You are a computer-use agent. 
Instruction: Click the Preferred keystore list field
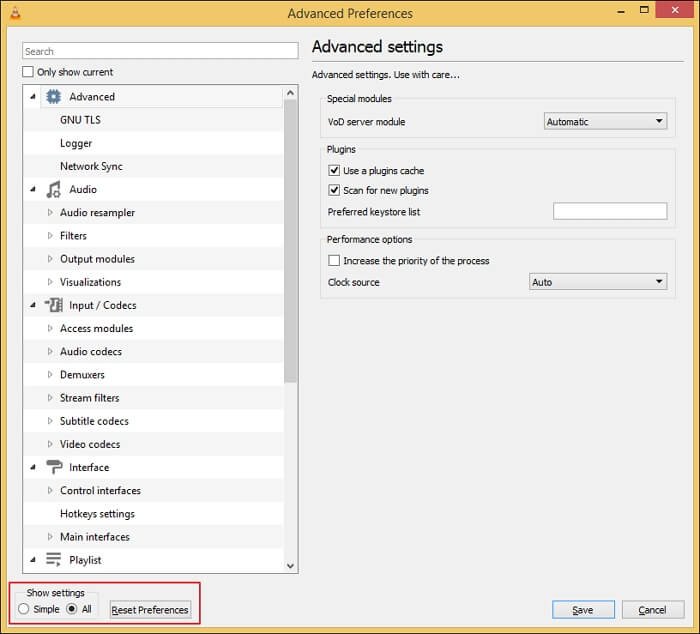click(609, 211)
